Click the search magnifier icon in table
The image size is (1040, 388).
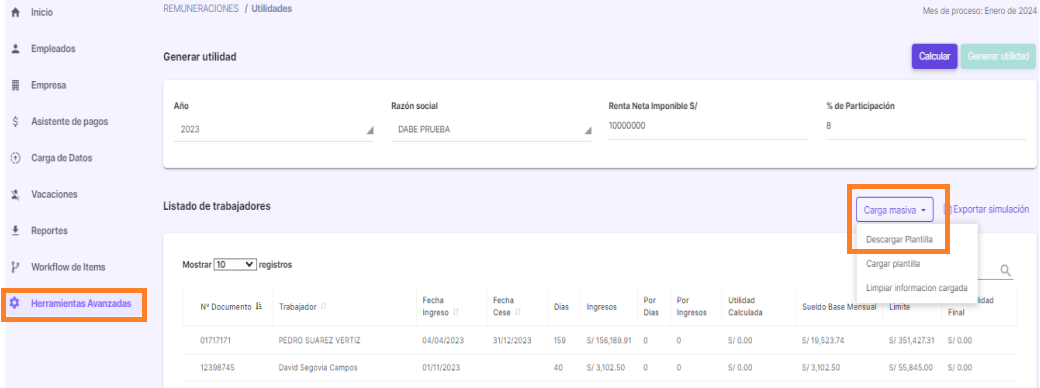click(x=1006, y=270)
